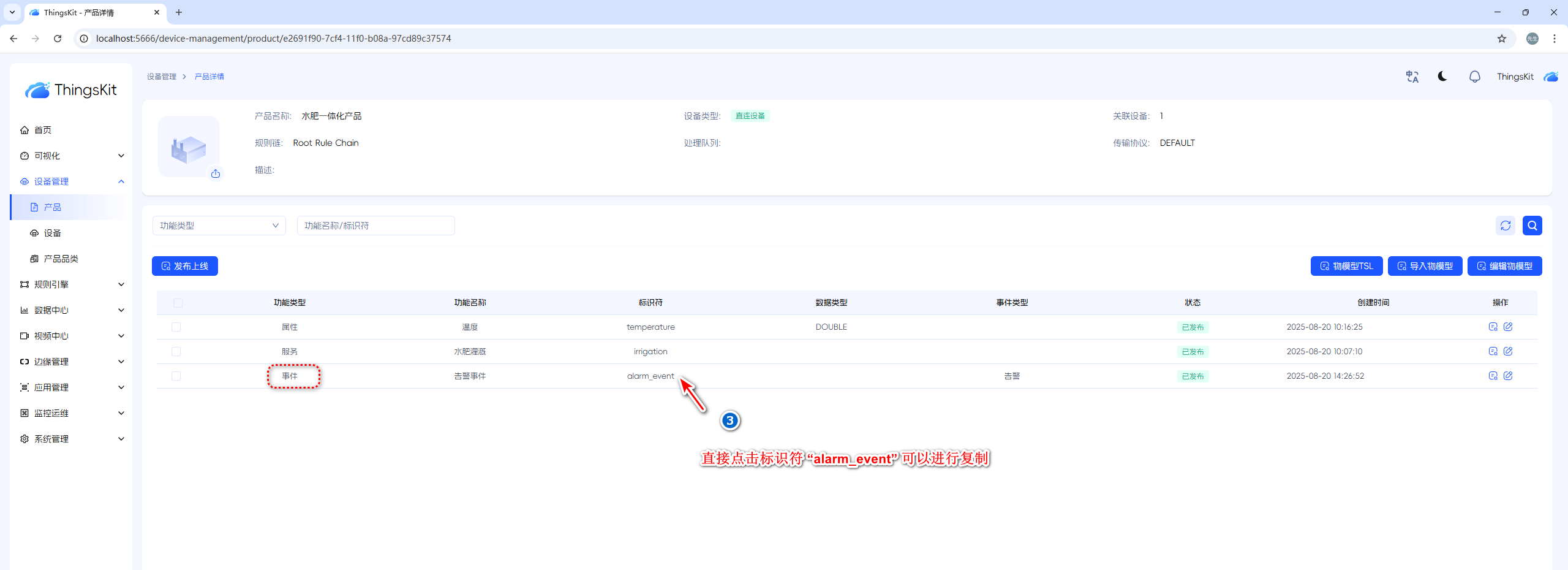Click the refresh icon beside search
Image resolution: width=1568 pixels, height=570 pixels.
(x=1505, y=226)
